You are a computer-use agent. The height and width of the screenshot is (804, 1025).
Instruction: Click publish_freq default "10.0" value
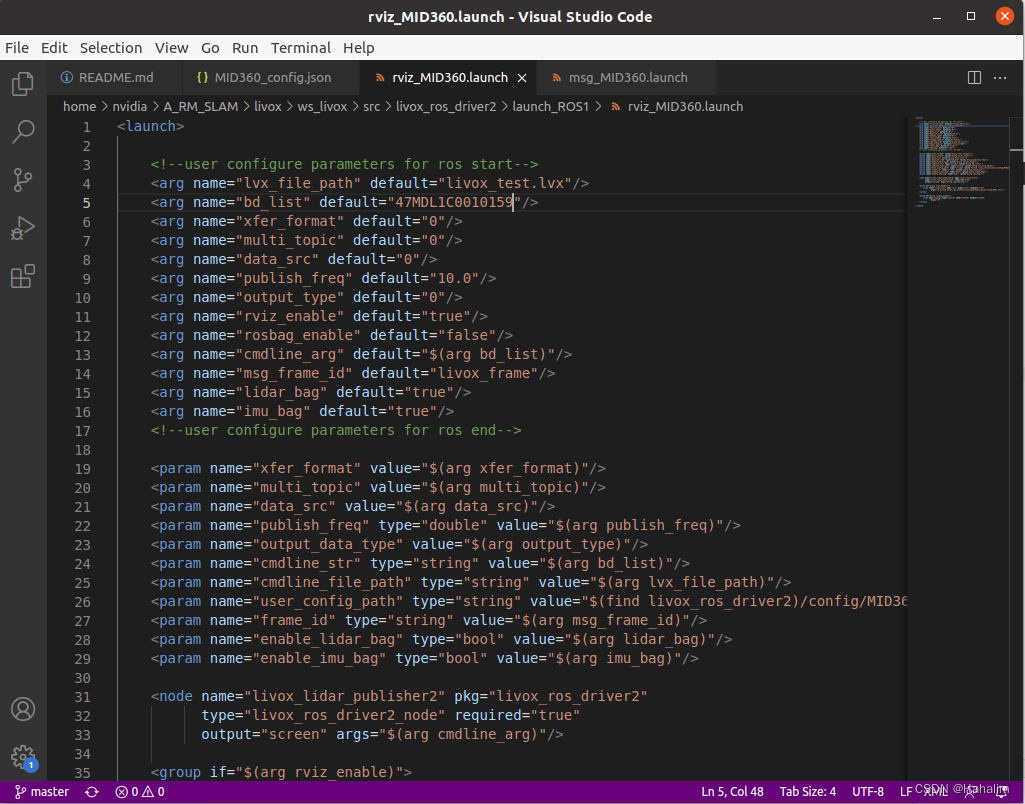click(x=454, y=278)
